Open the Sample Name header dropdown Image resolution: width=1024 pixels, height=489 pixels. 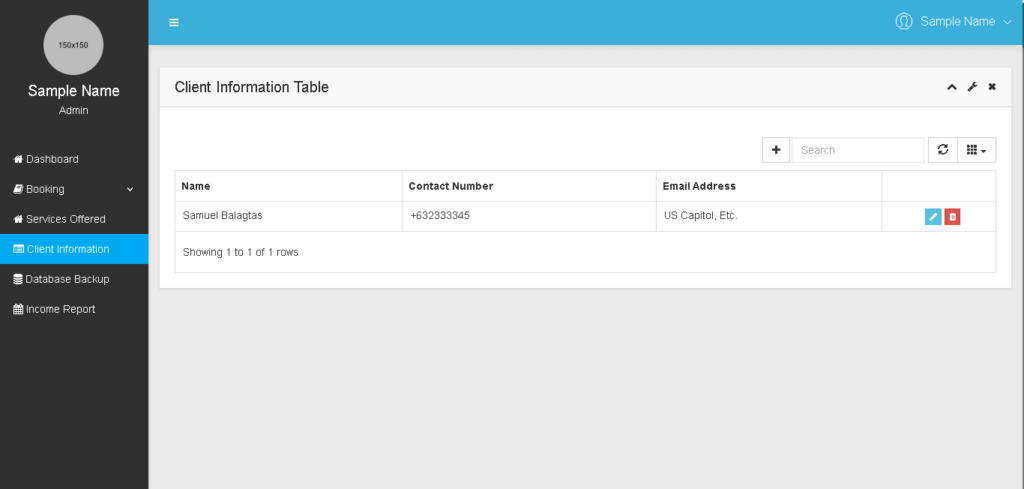click(x=954, y=22)
